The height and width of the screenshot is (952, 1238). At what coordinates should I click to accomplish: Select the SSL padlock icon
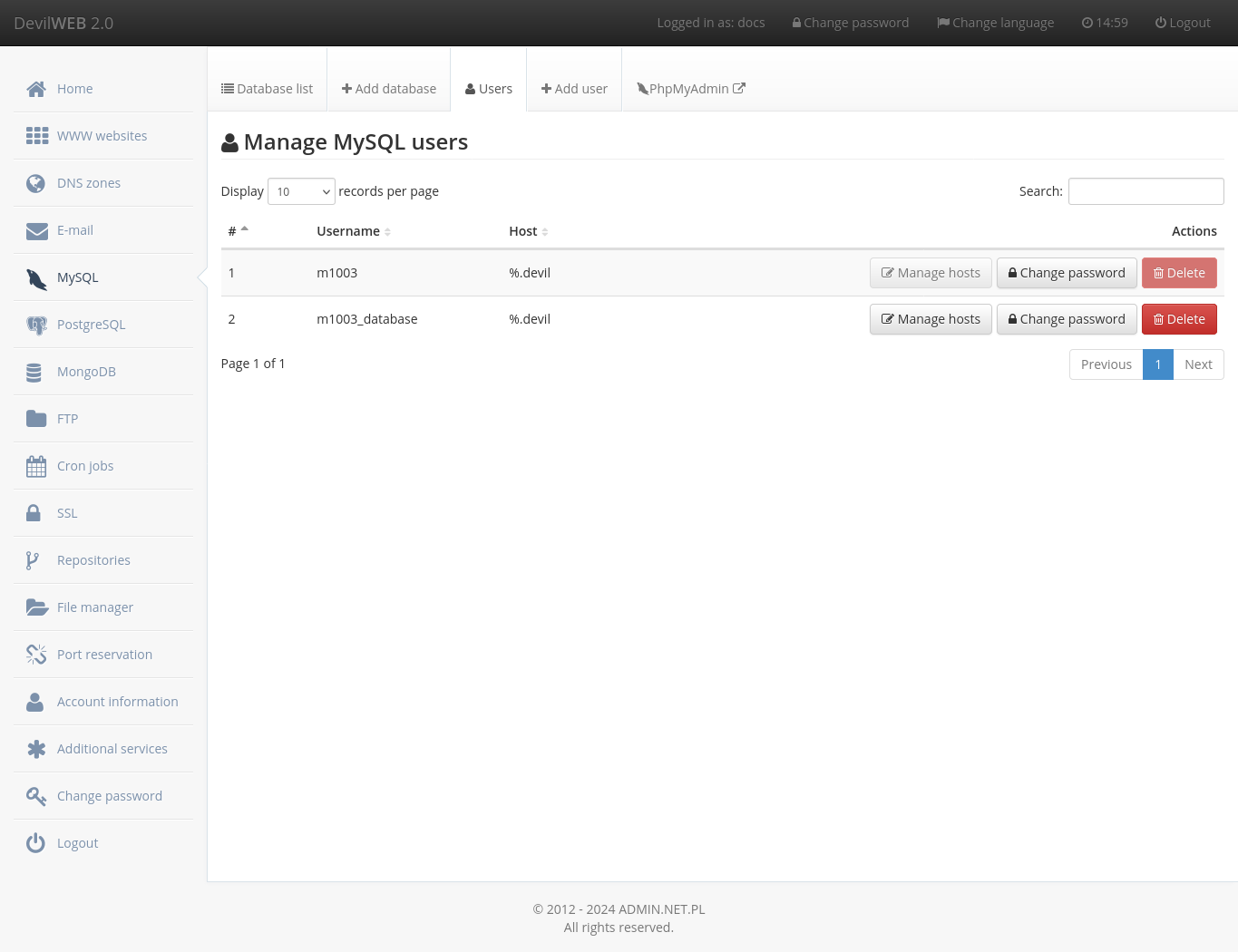click(36, 512)
